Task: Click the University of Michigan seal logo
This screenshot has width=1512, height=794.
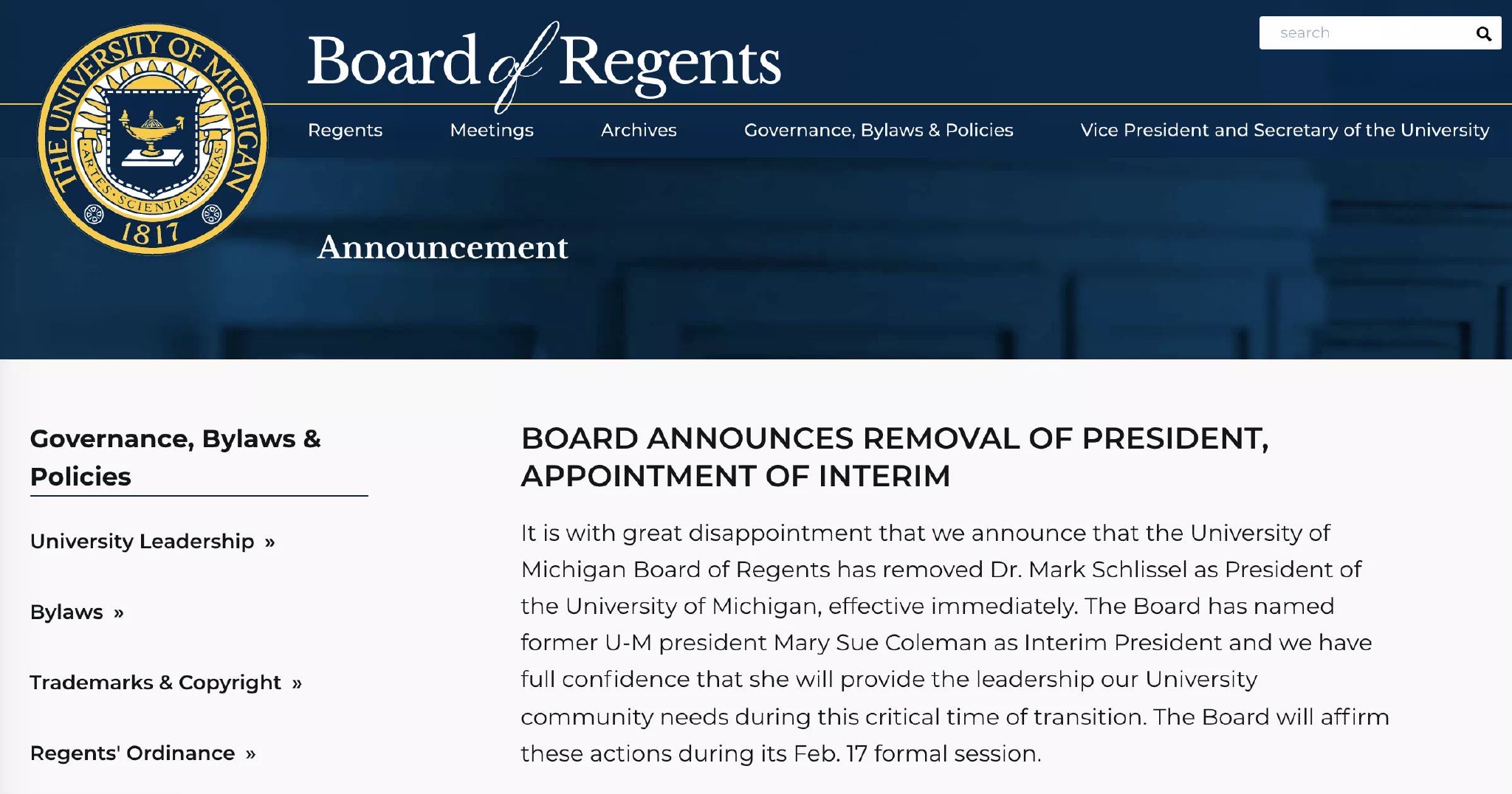Action: coord(152,139)
